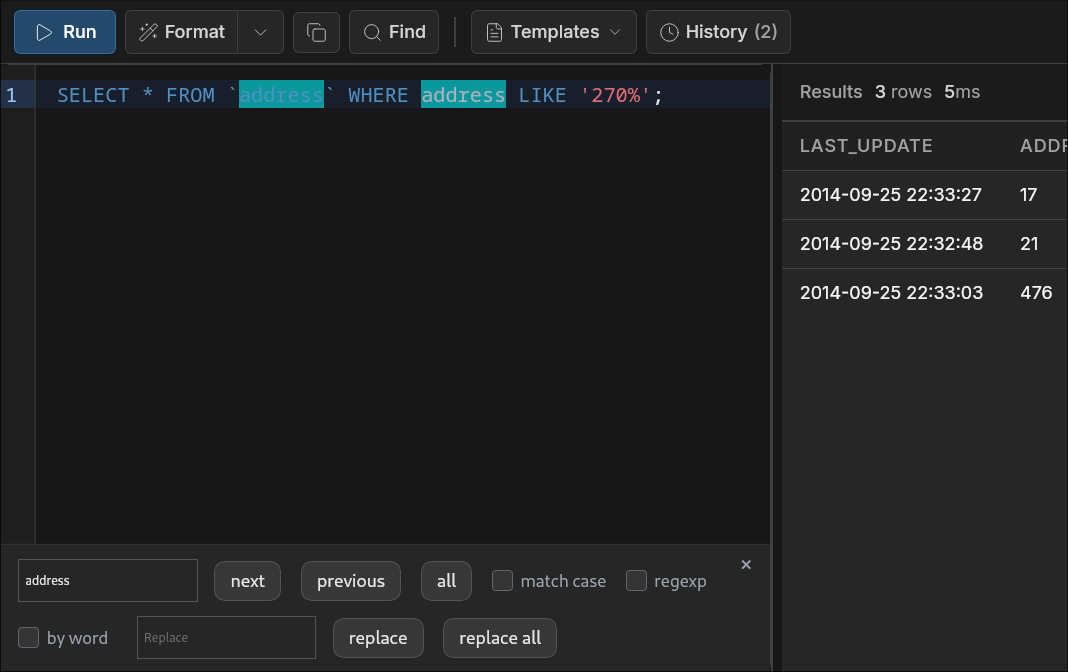Viewport: 1068px width, 672px height.
Task: Select the cell 2014-09-25 22:33:03
Action: 891,293
